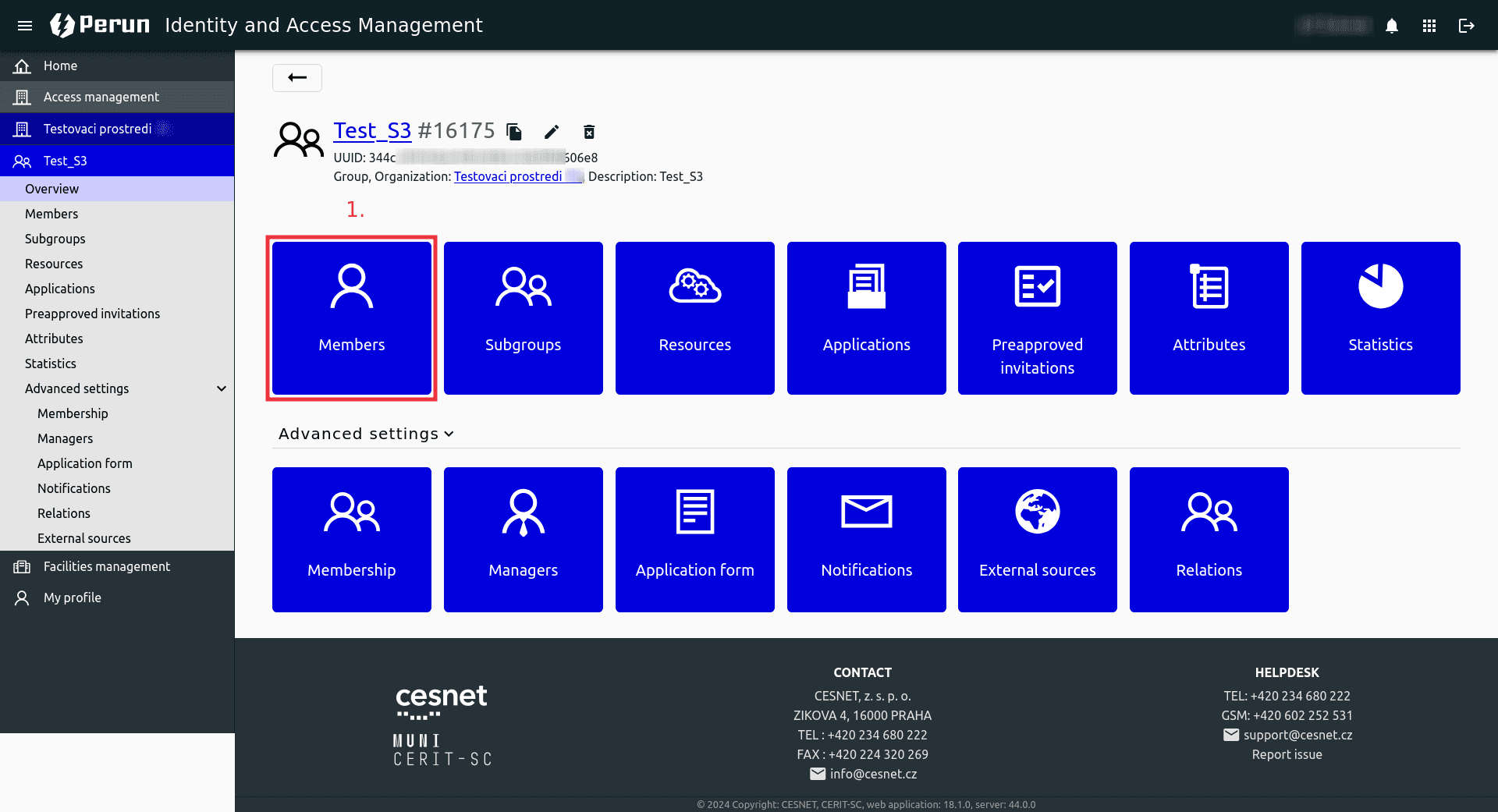Screen dimensions: 1498x812
Task: Follow the Testovaci prostredi organization link
Action: (x=508, y=176)
